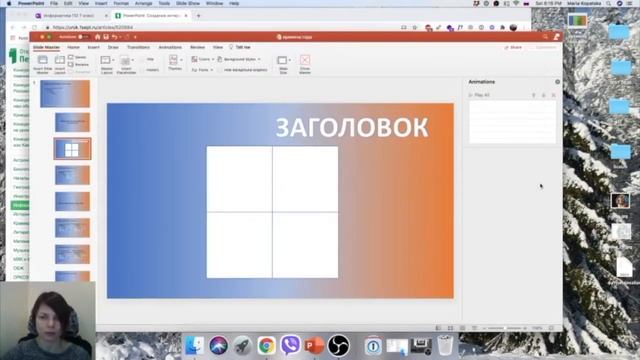Close the Animations pane with round icon
The width and height of the screenshot is (640, 360).
pyautogui.click(x=558, y=82)
